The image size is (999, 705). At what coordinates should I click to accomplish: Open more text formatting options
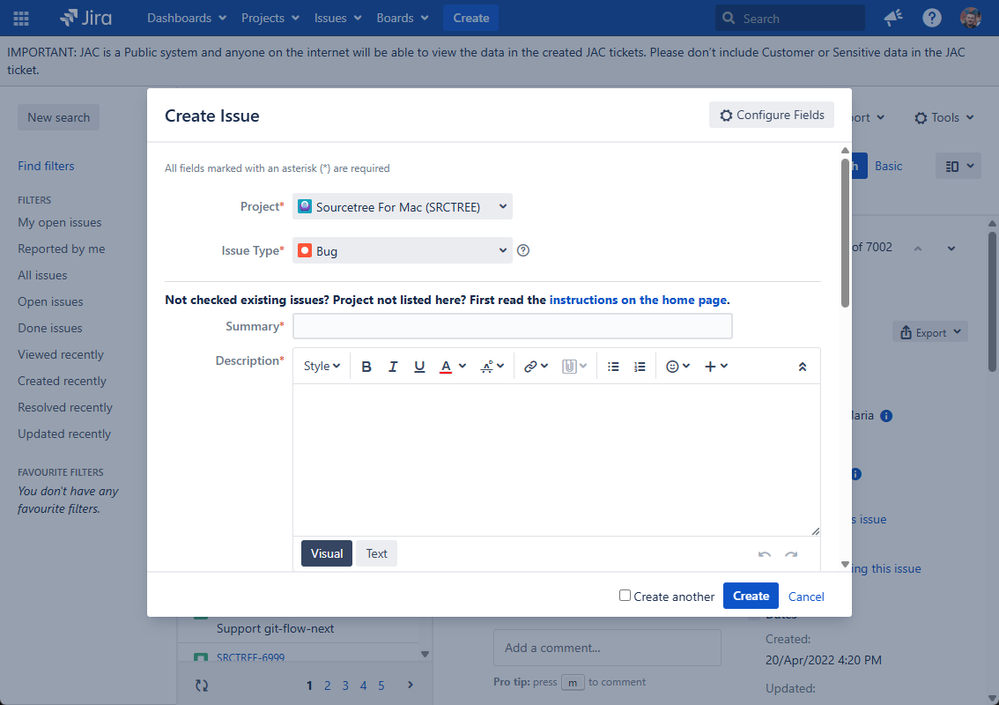[x=492, y=366]
